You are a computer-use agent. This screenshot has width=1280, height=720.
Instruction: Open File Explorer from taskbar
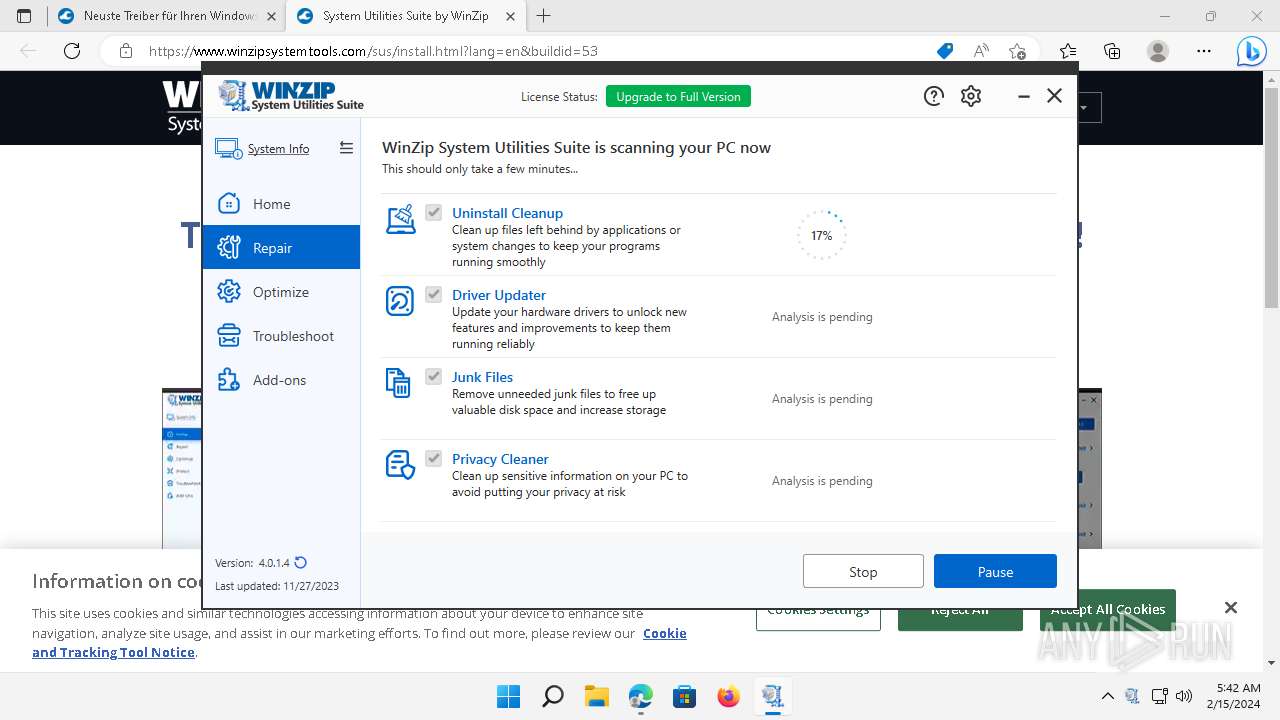[x=596, y=696]
